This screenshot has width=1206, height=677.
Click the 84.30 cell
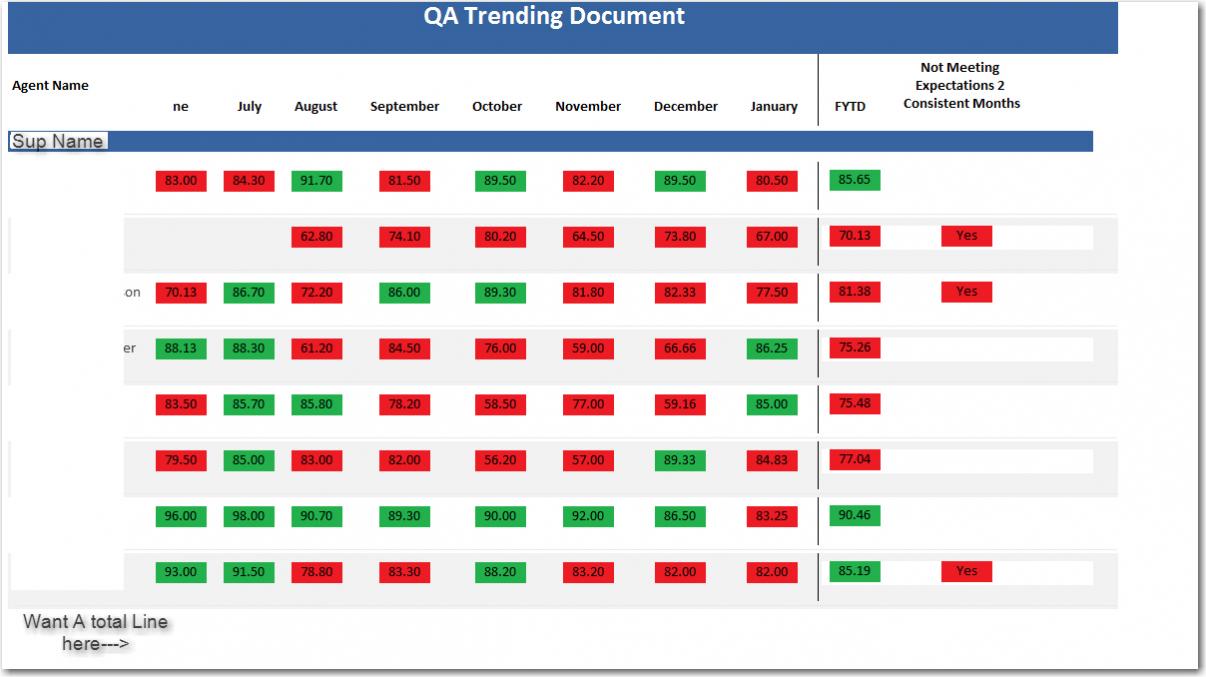249,181
